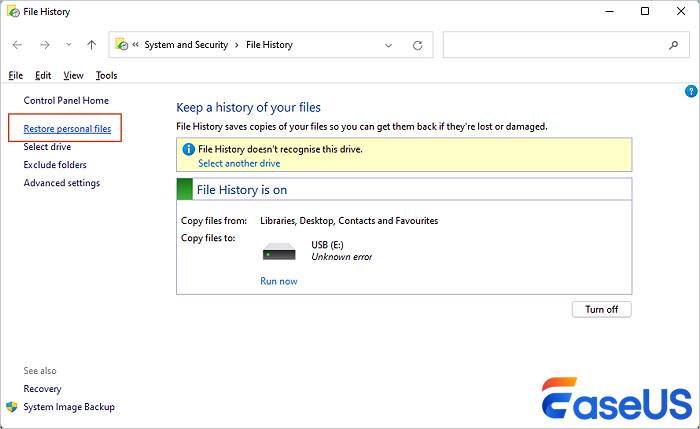Click the File History address bar icon
This screenshot has width=700, height=429.
122,45
